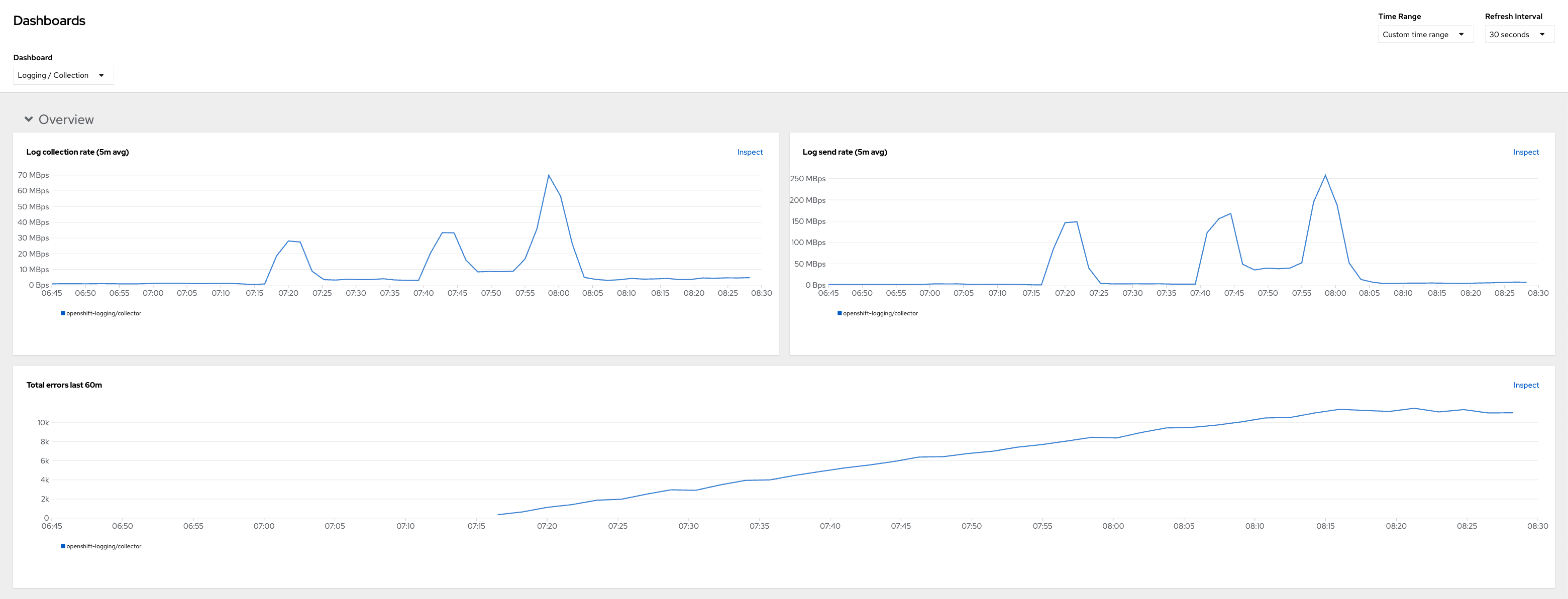Open the Time Range dropdown
The height and width of the screenshot is (599, 1568).
tap(1424, 35)
